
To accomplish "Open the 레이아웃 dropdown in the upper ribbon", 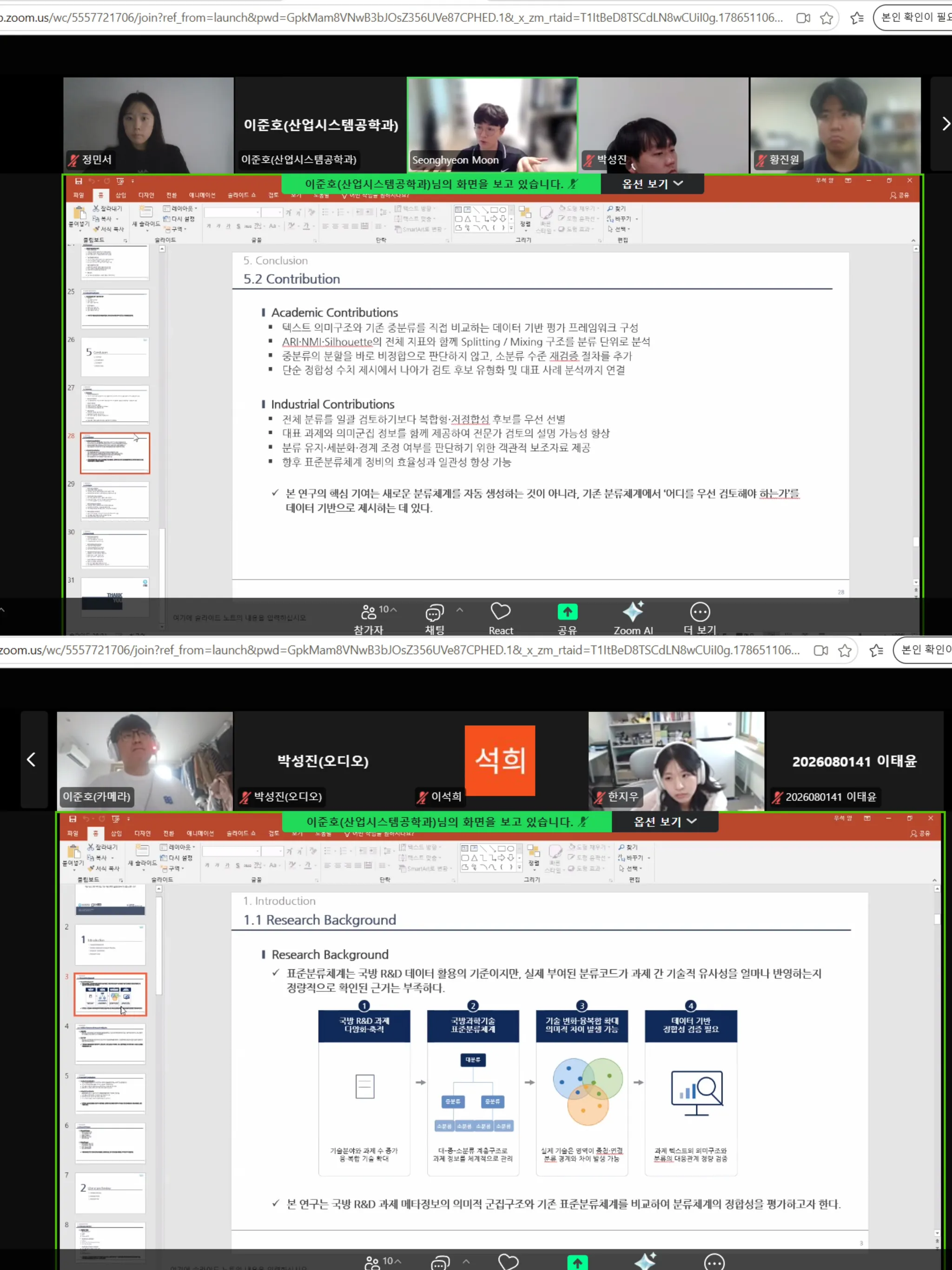I will point(180,208).
